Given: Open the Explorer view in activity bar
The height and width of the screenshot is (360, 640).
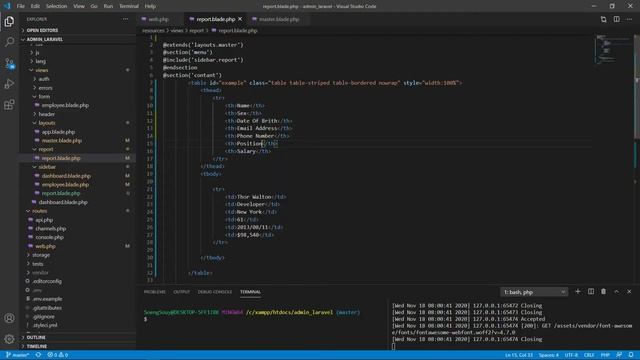Looking at the screenshot, I should 9,21.
